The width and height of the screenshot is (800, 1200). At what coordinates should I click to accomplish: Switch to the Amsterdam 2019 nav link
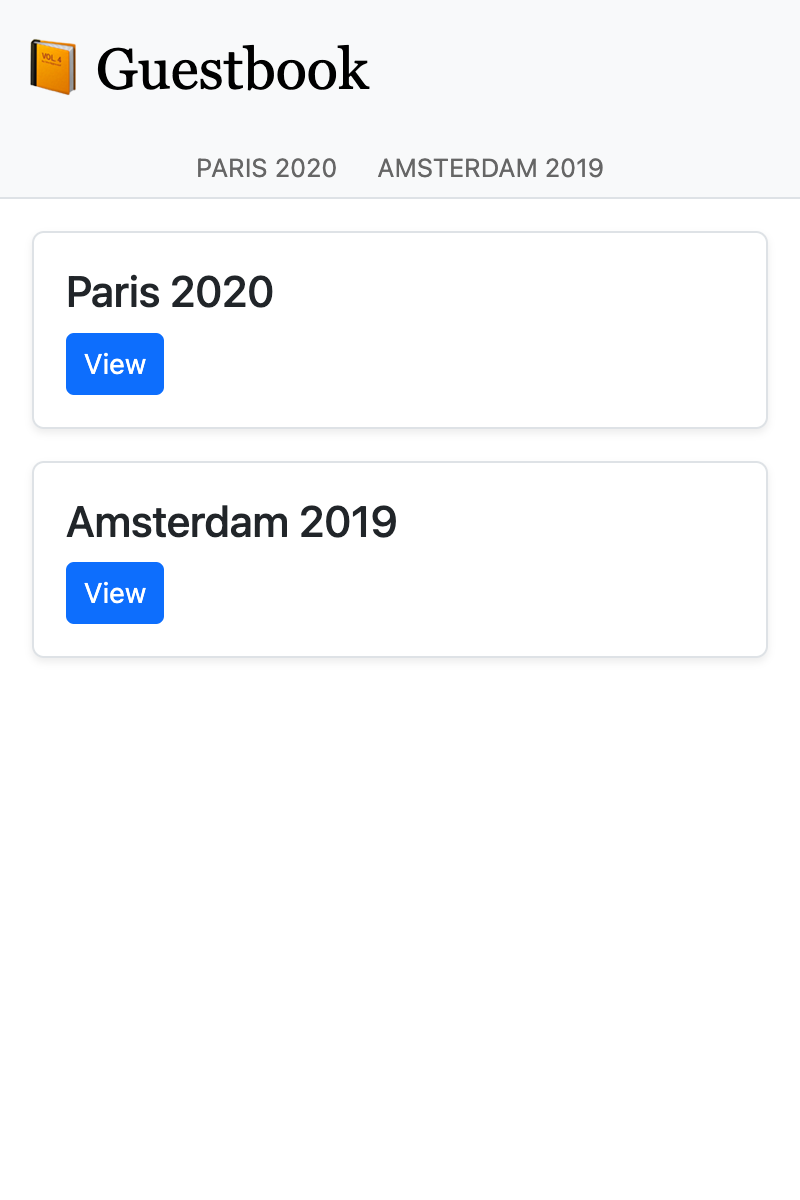click(x=490, y=168)
